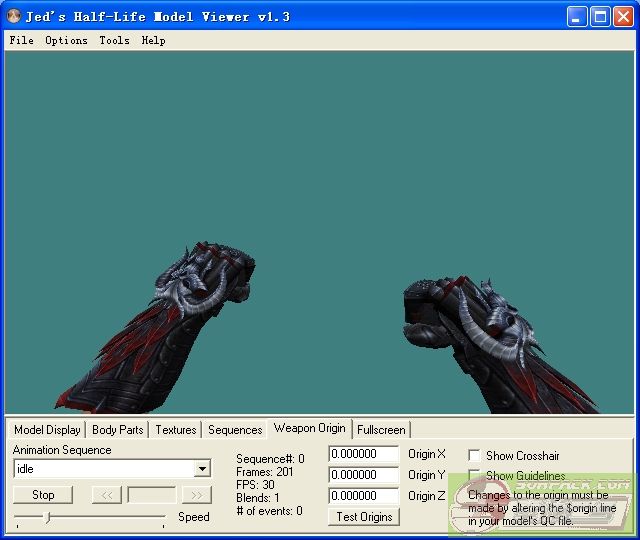Step to the previous animation frame
The width and height of the screenshot is (640, 540).
(106, 495)
